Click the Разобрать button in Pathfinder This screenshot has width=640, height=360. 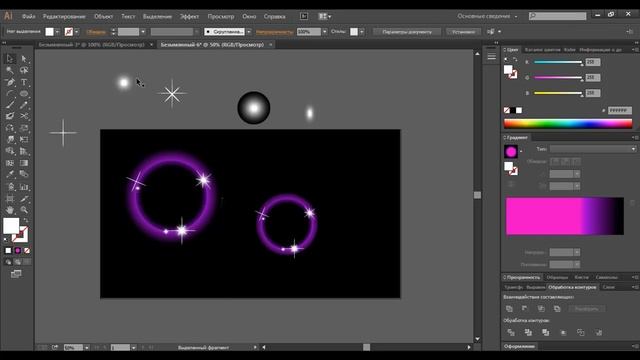pos(587,309)
